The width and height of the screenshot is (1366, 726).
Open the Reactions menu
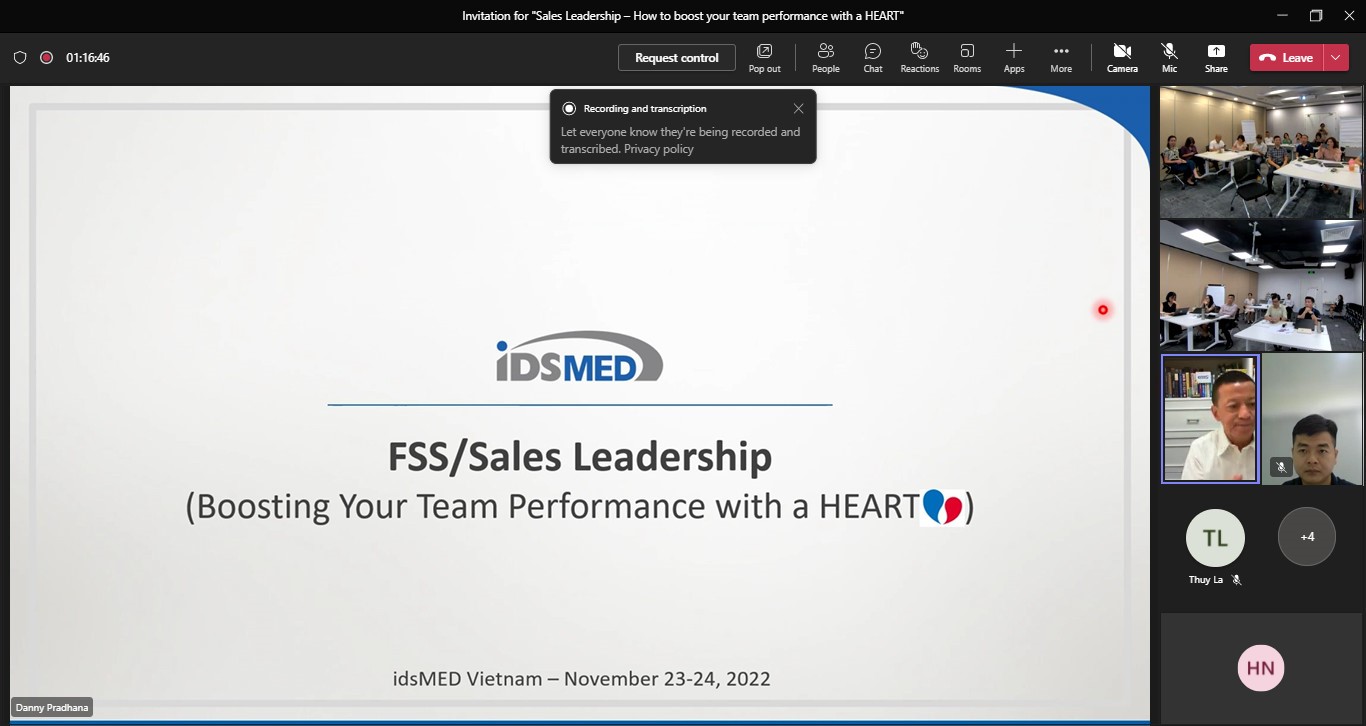[919, 57]
